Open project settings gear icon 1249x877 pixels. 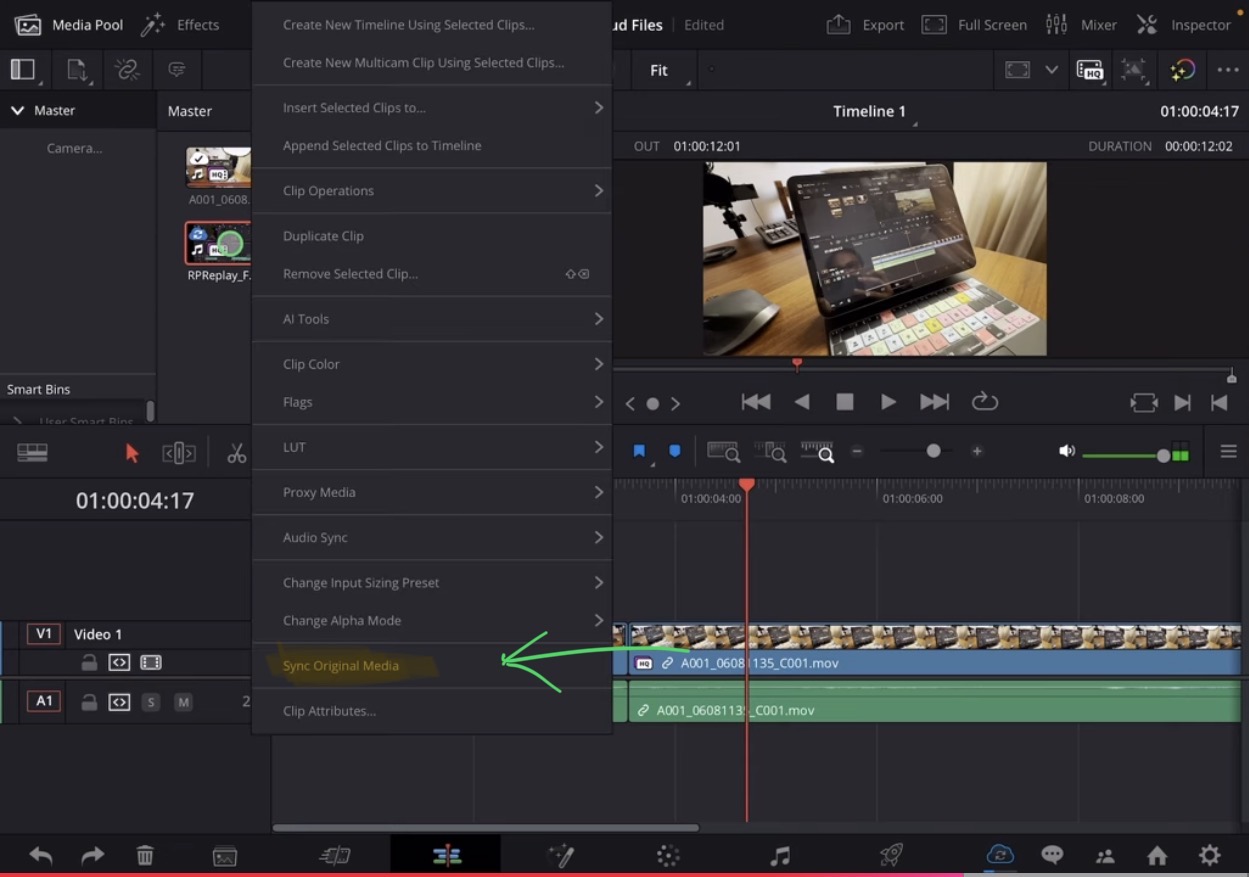[x=1209, y=855]
